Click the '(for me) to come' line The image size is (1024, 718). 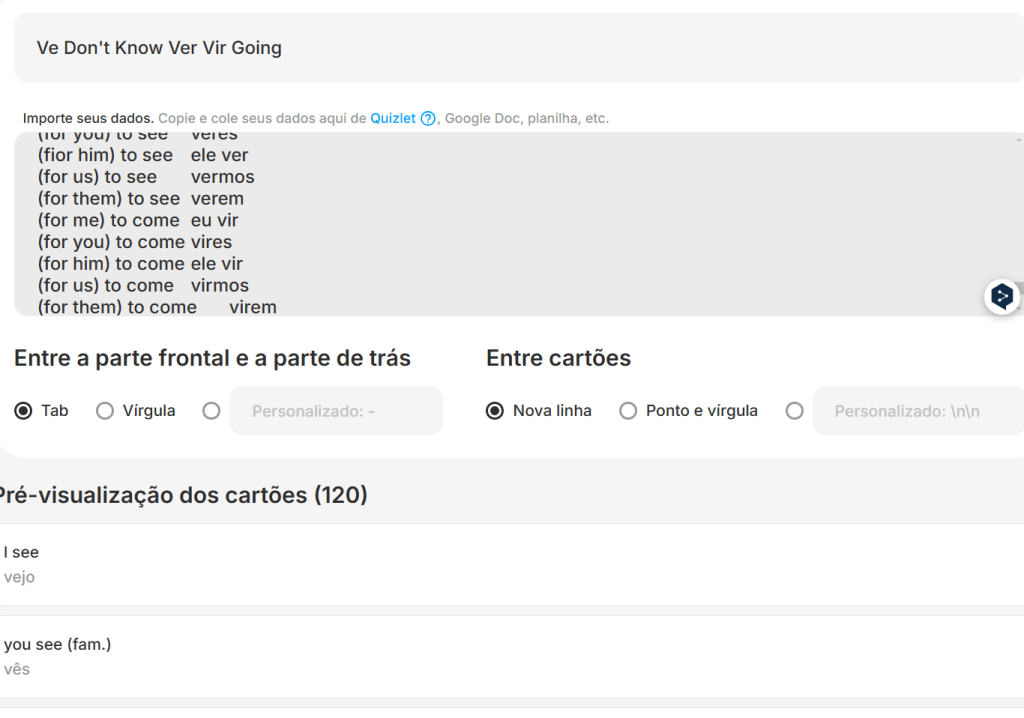point(109,220)
